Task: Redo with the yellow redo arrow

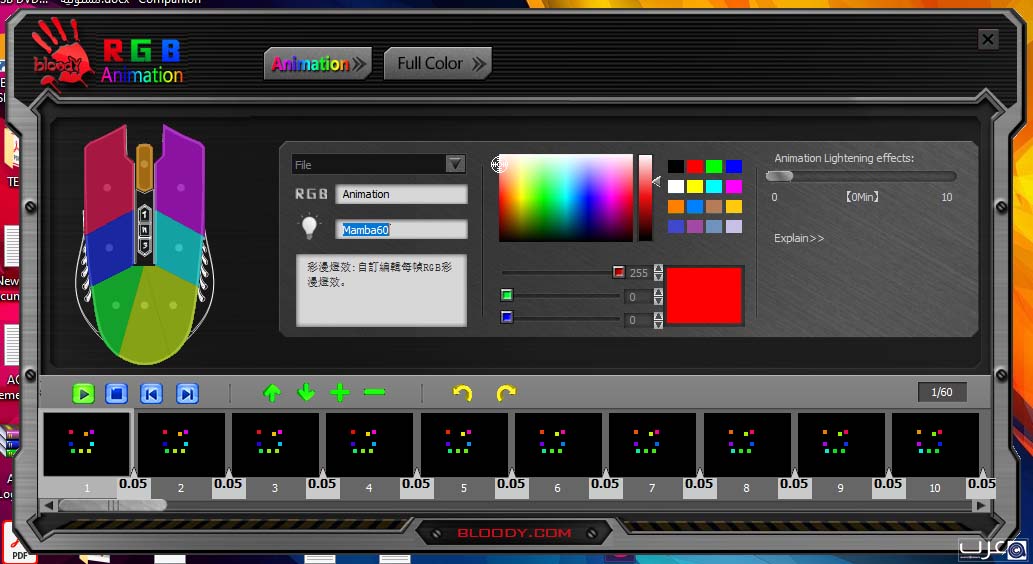Action: pos(506,393)
